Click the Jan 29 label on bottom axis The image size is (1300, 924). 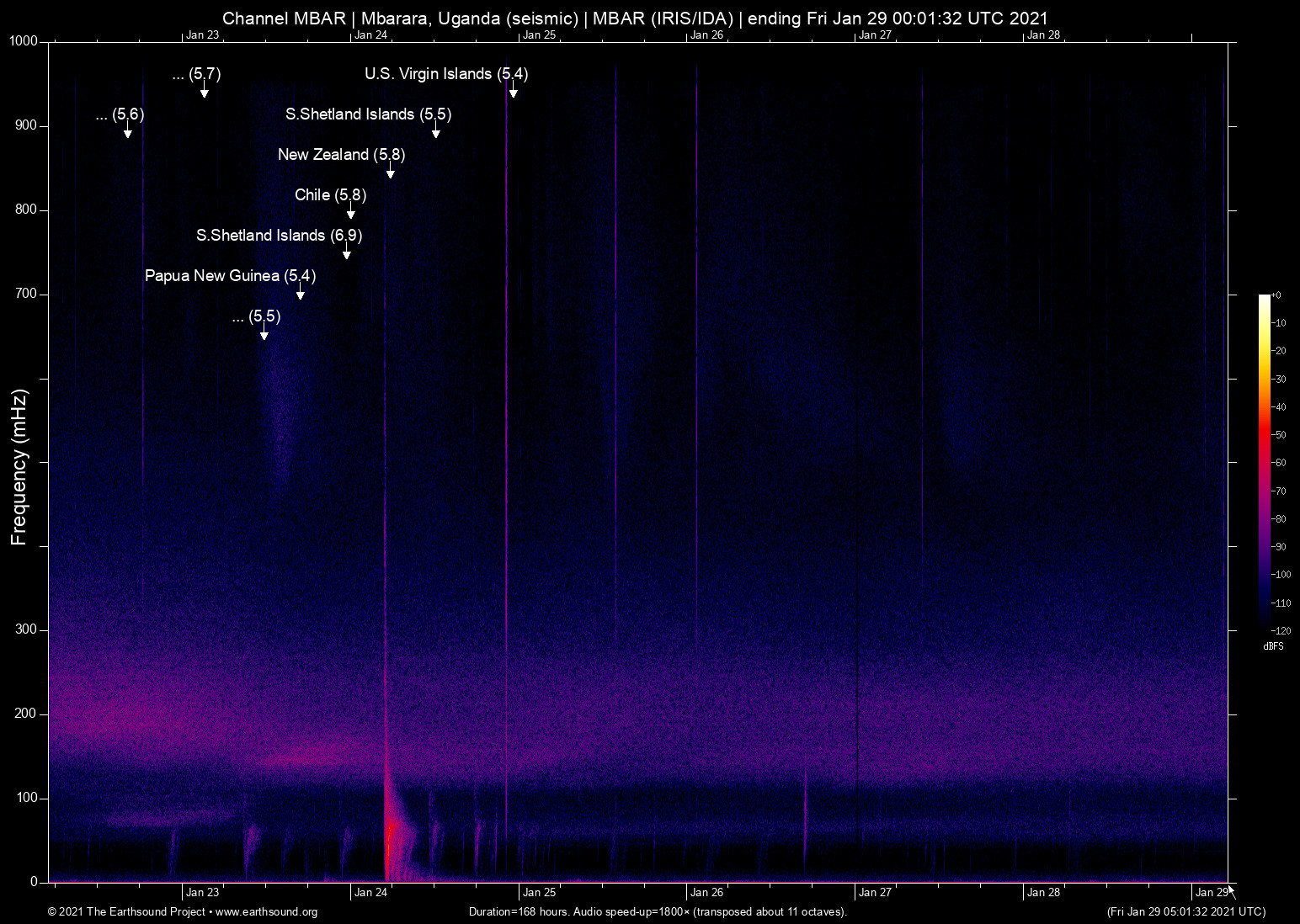[x=1211, y=893]
